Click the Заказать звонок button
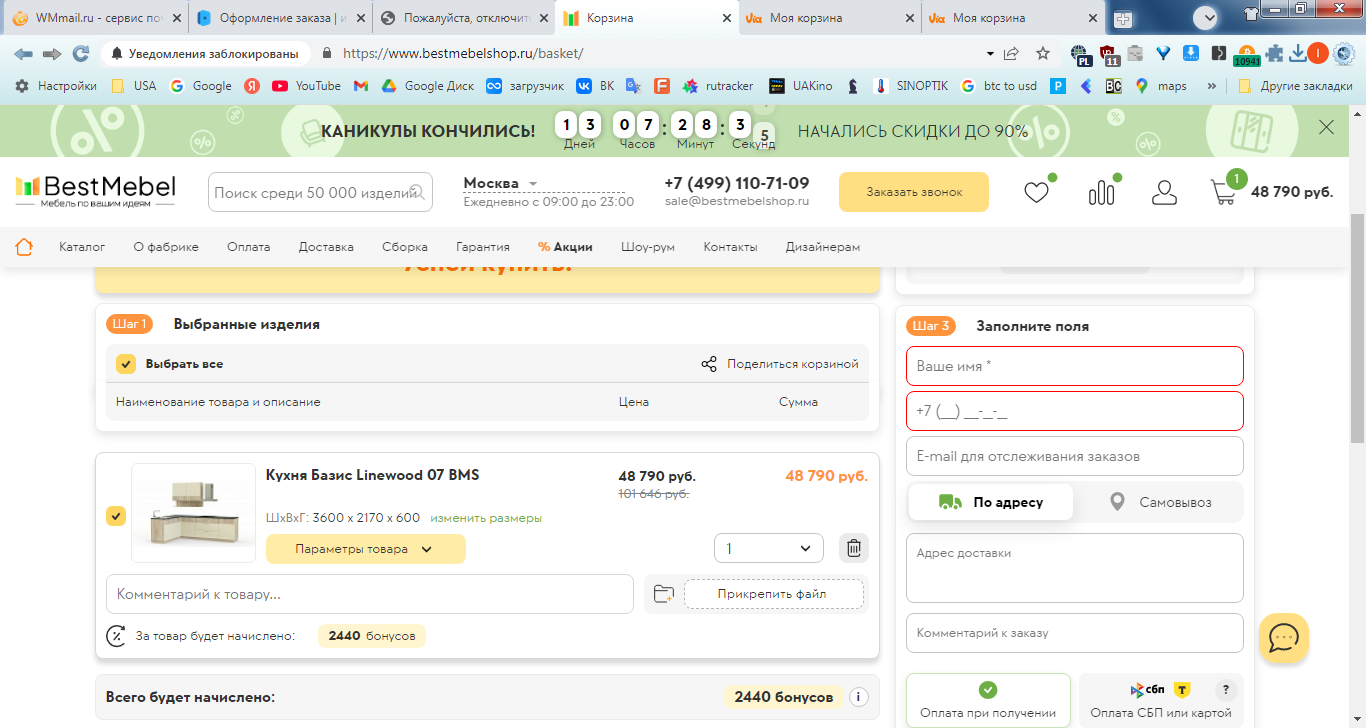The width and height of the screenshot is (1366, 728). pos(914,192)
